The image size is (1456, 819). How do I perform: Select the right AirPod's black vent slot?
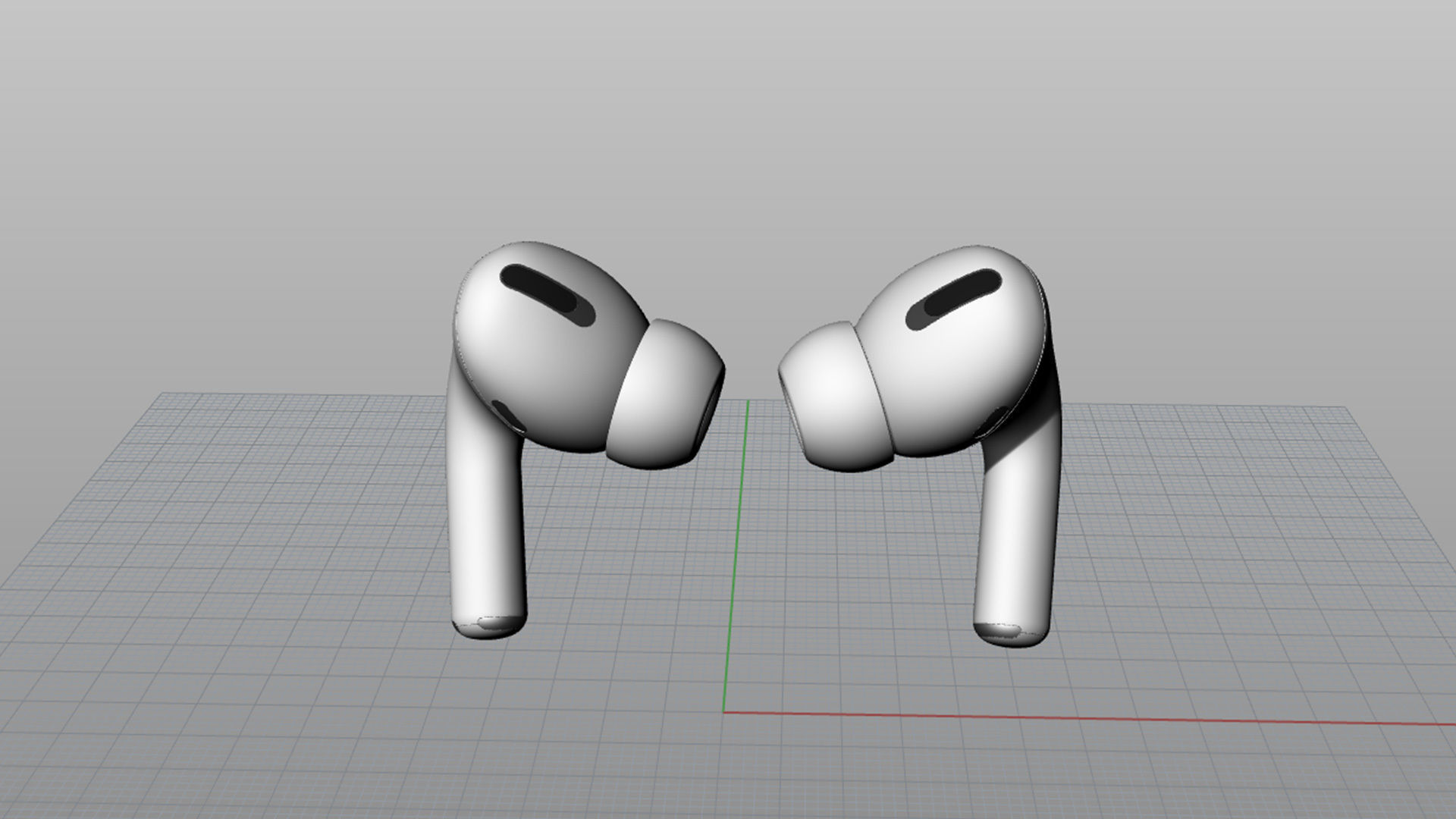pos(954,298)
